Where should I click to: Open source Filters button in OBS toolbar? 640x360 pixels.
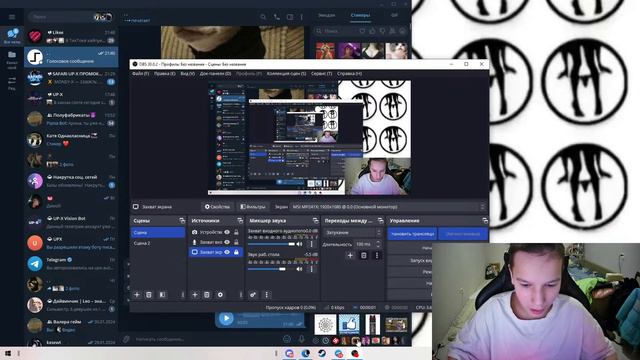[x=253, y=207]
